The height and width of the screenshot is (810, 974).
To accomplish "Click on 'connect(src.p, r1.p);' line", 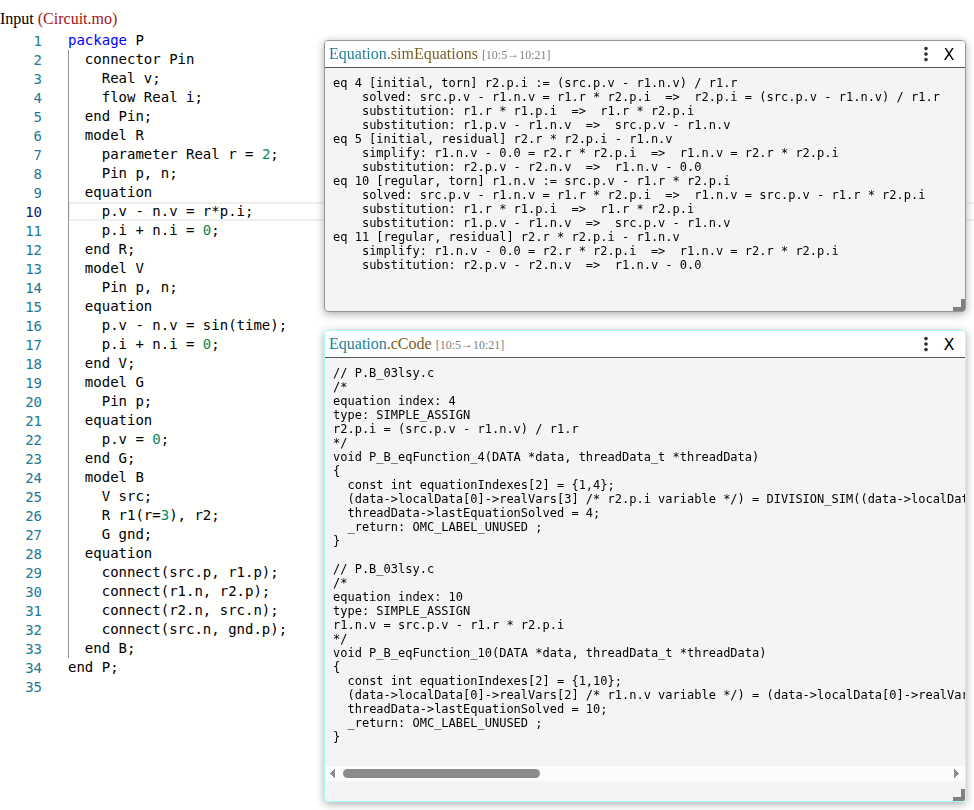I will [x=189, y=572].
